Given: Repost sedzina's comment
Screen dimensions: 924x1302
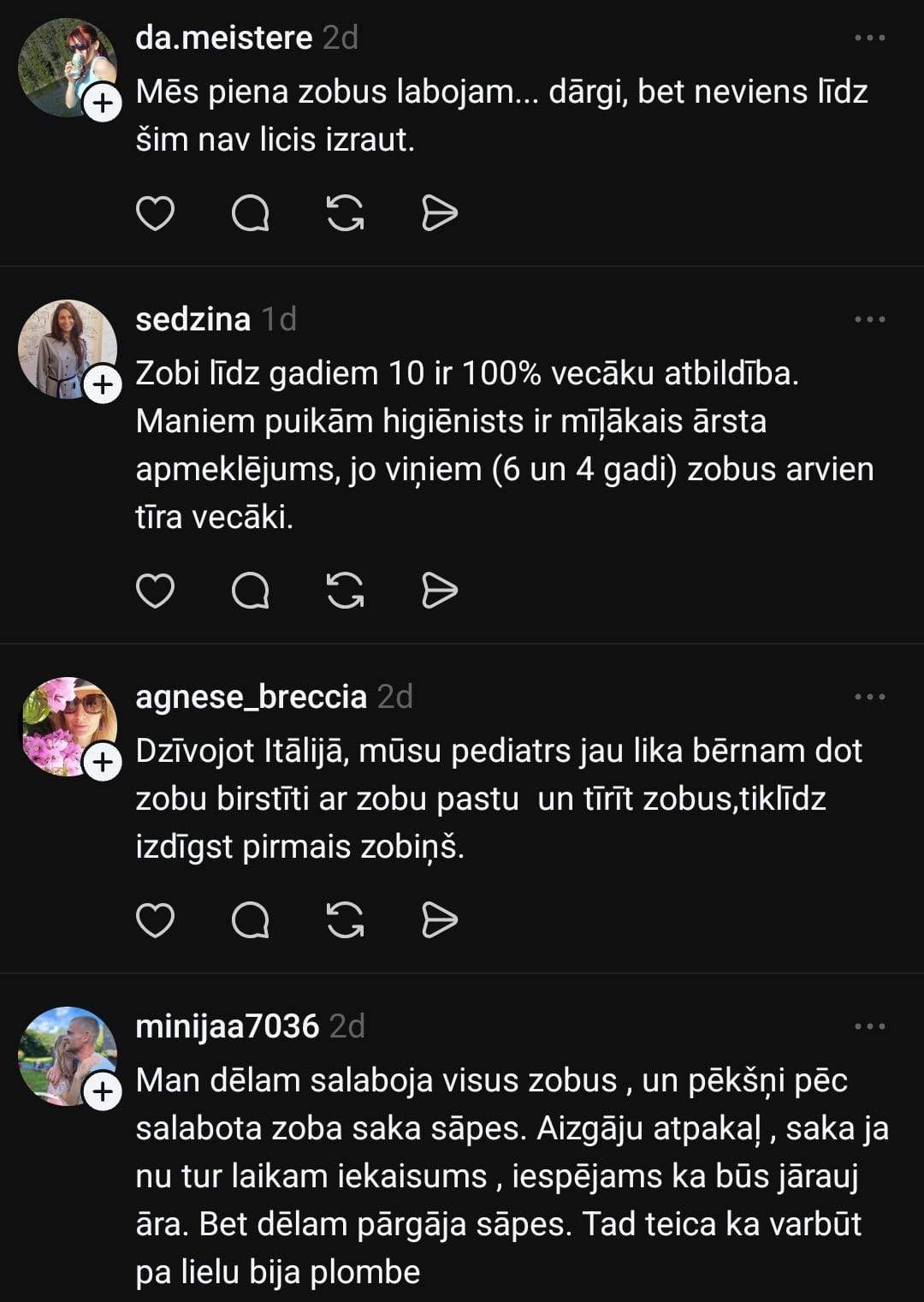Looking at the screenshot, I should [346, 591].
